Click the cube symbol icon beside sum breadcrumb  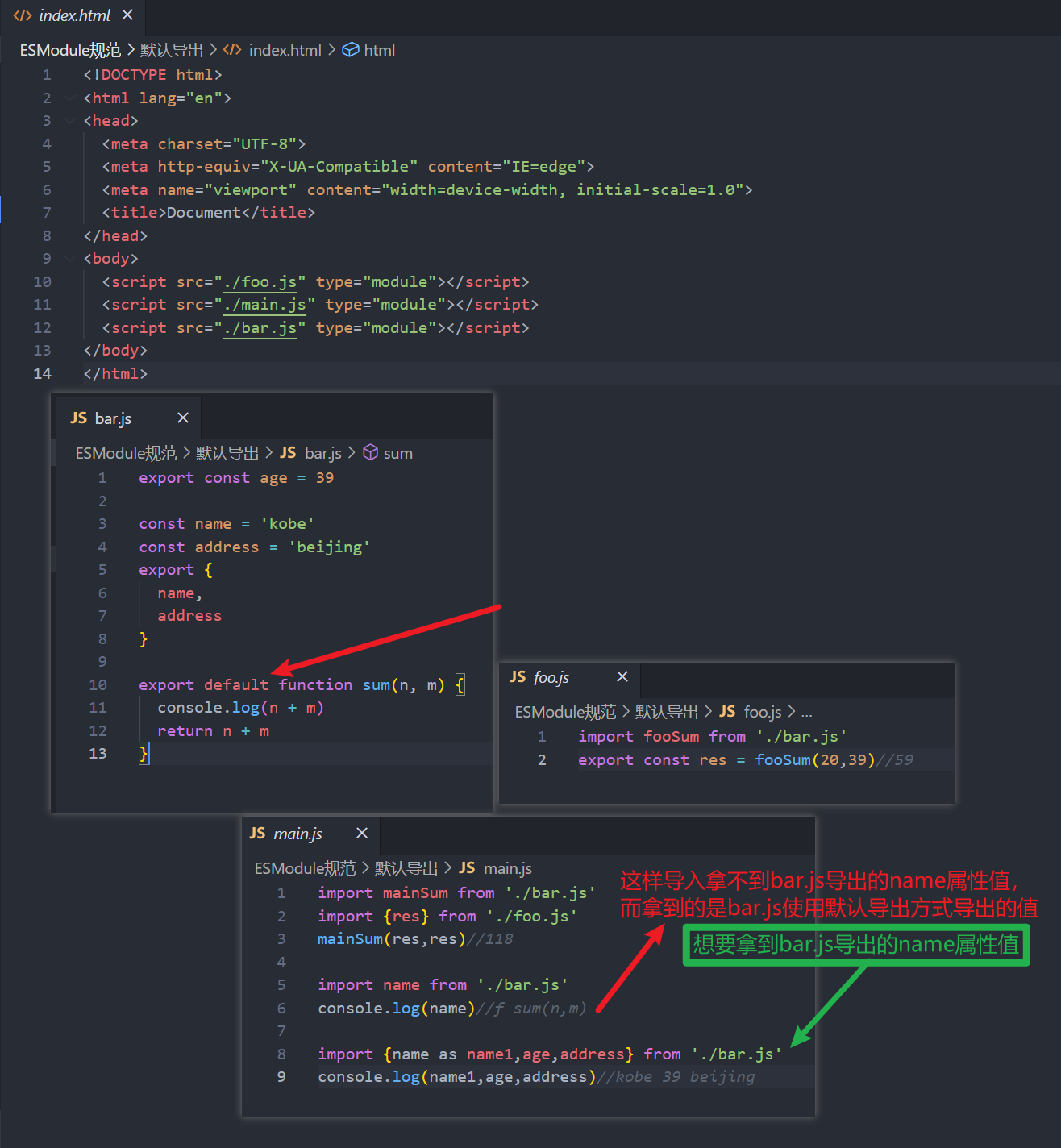tap(371, 453)
